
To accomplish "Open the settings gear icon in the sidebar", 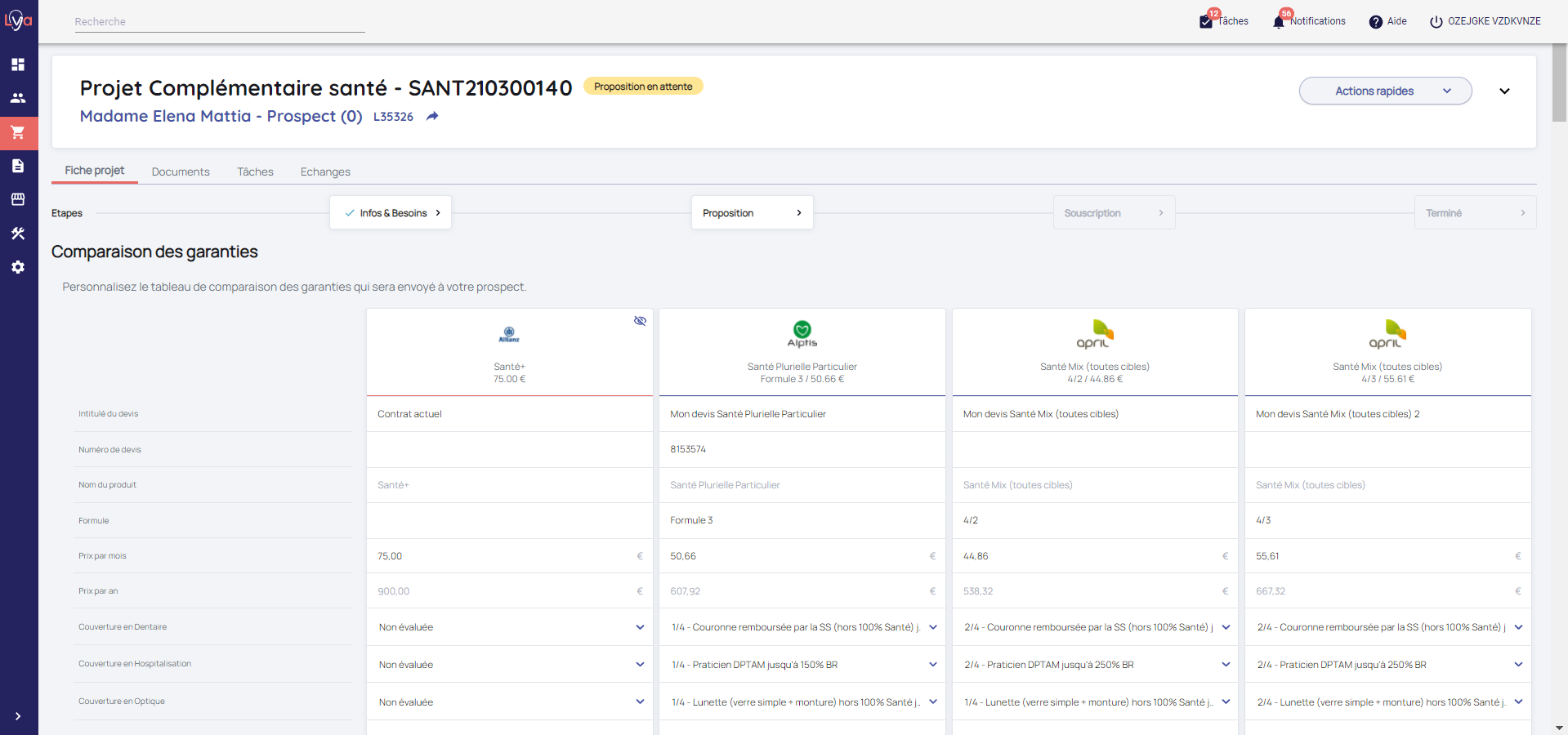I will point(18,267).
